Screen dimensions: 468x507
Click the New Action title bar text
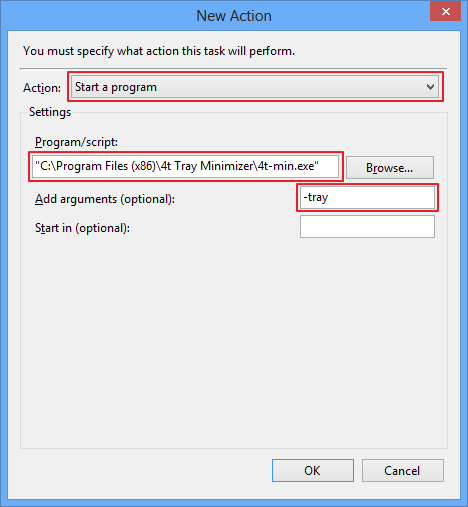tap(234, 16)
